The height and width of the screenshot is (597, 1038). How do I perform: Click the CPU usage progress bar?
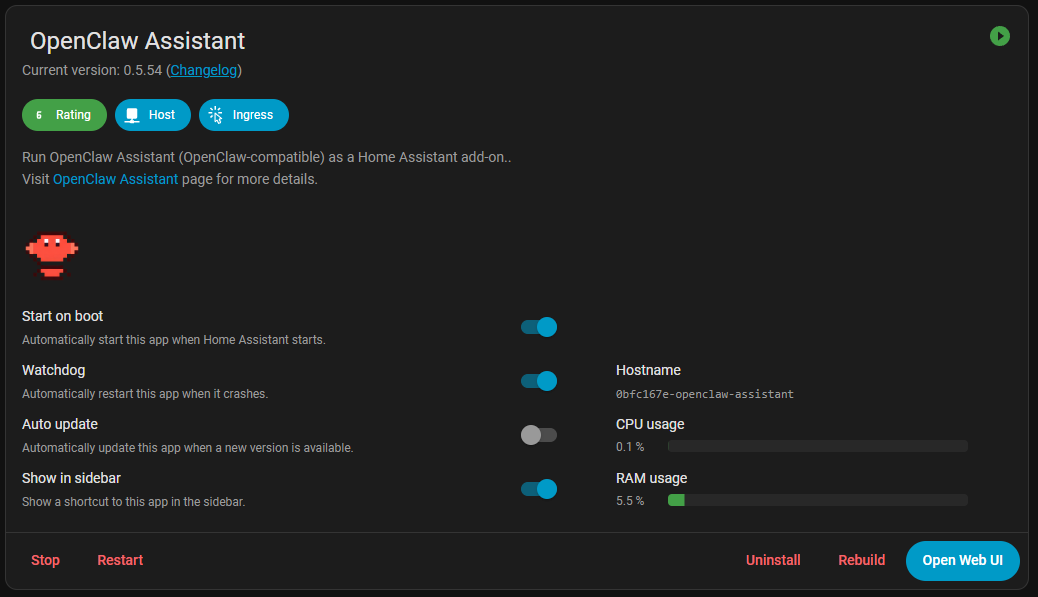click(818, 447)
